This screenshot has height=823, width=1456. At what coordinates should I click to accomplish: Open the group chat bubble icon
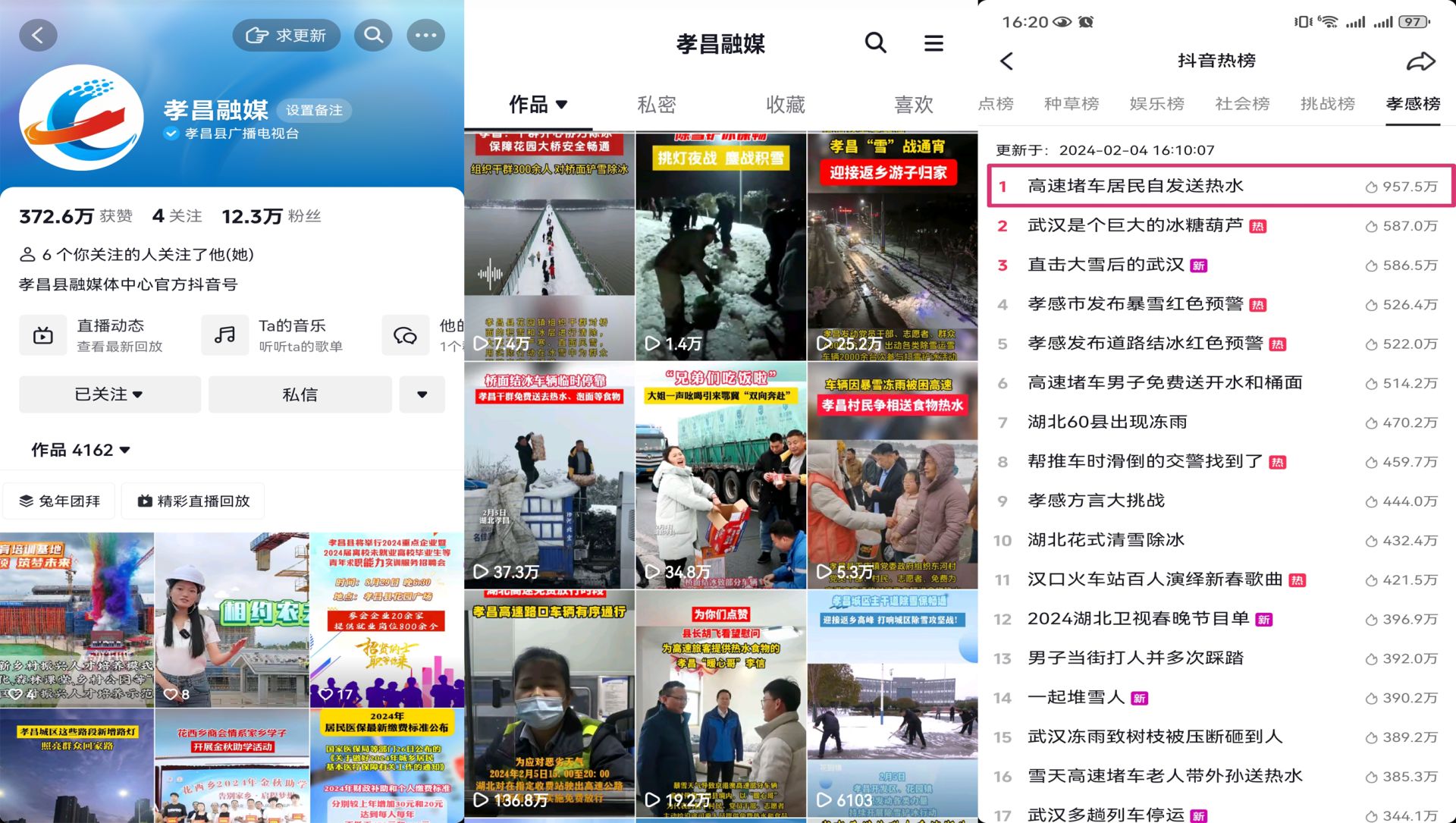coord(406,335)
